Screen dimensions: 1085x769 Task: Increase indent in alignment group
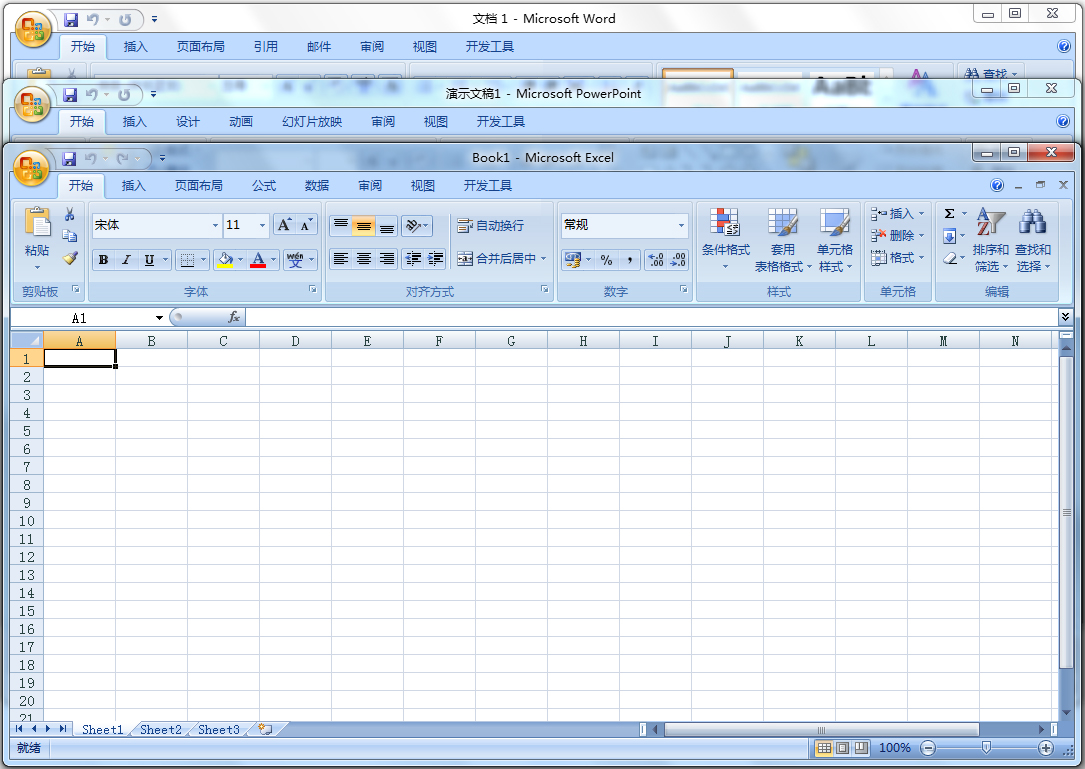[435, 259]
